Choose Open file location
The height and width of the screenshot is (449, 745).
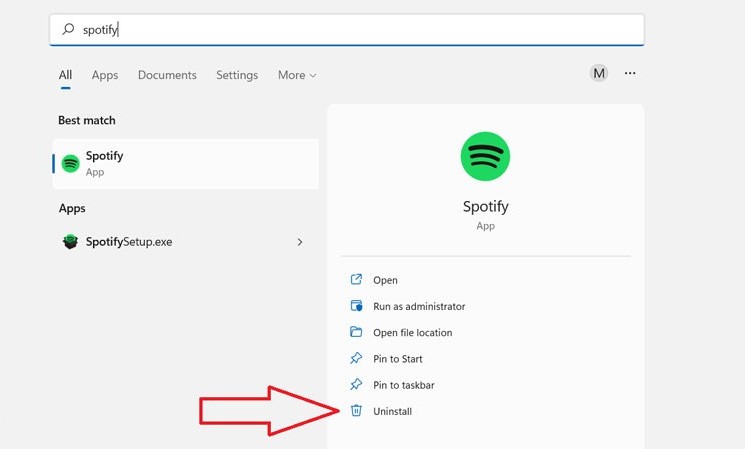[412, 333]
